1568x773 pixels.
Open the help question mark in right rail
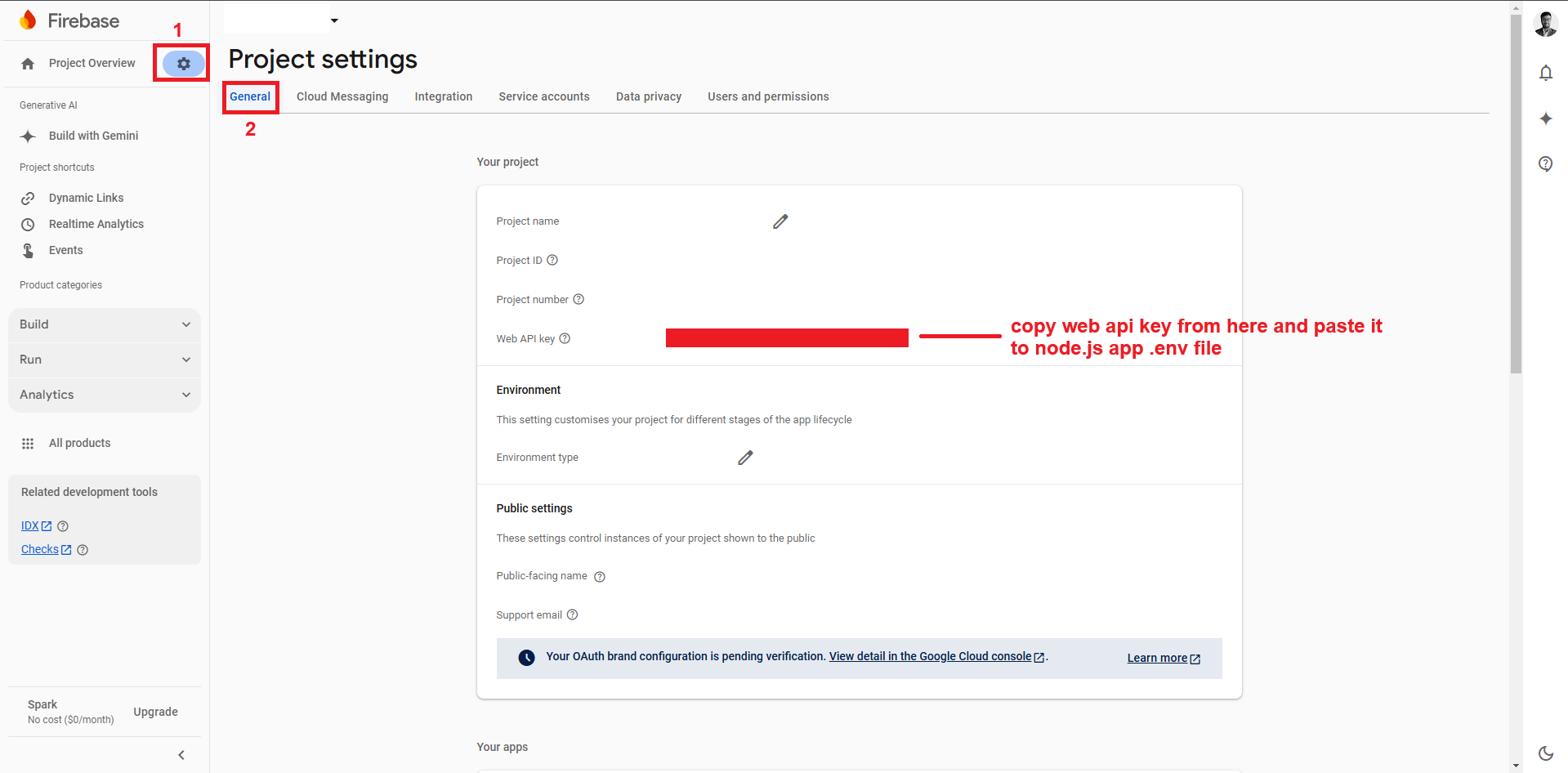[x=1545, y=163]
